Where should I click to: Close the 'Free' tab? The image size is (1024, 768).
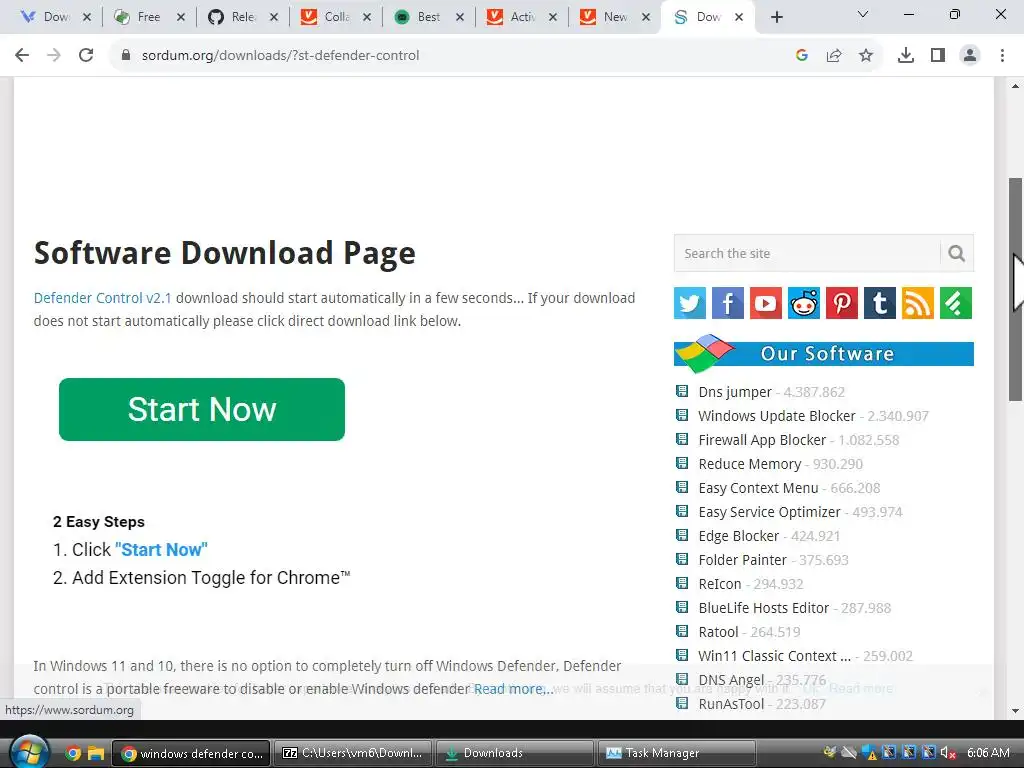181,17
